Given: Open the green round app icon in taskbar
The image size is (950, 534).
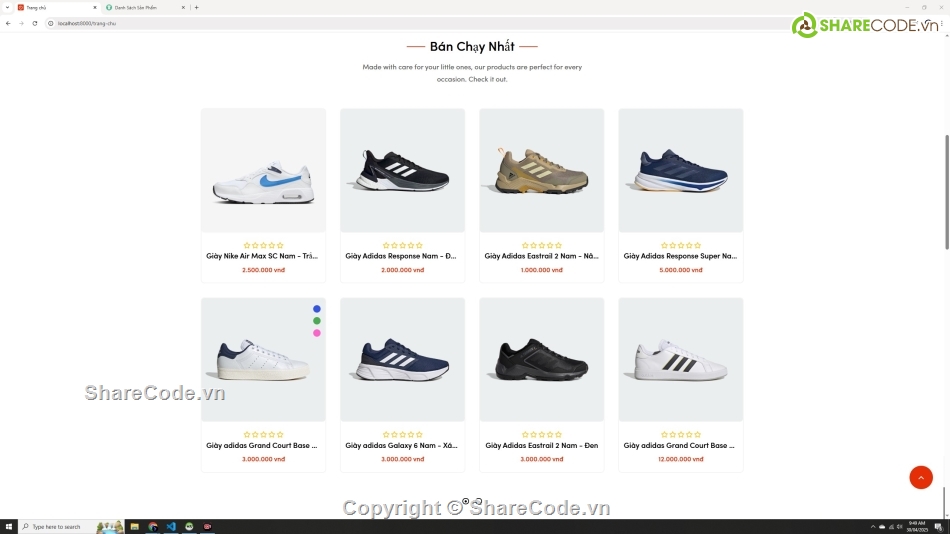Looking at the screenshot, I should tap(189, 527).
